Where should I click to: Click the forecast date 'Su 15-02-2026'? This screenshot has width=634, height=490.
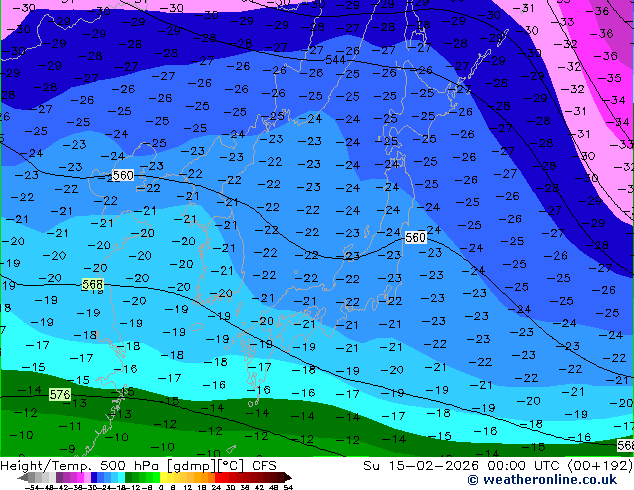point(421,465)
